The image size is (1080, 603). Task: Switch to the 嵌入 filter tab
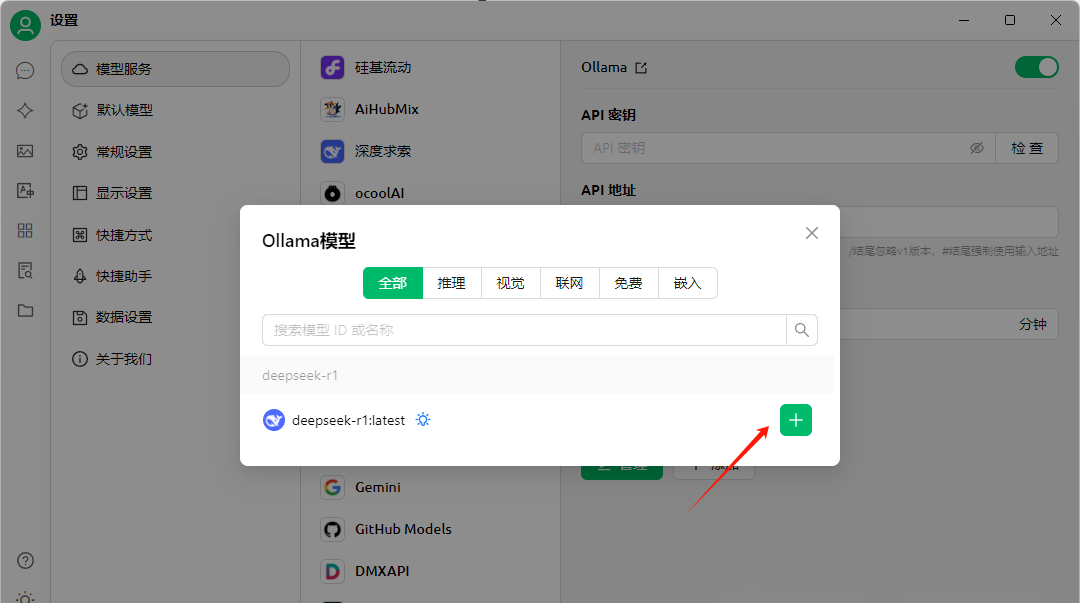point(687,283)
